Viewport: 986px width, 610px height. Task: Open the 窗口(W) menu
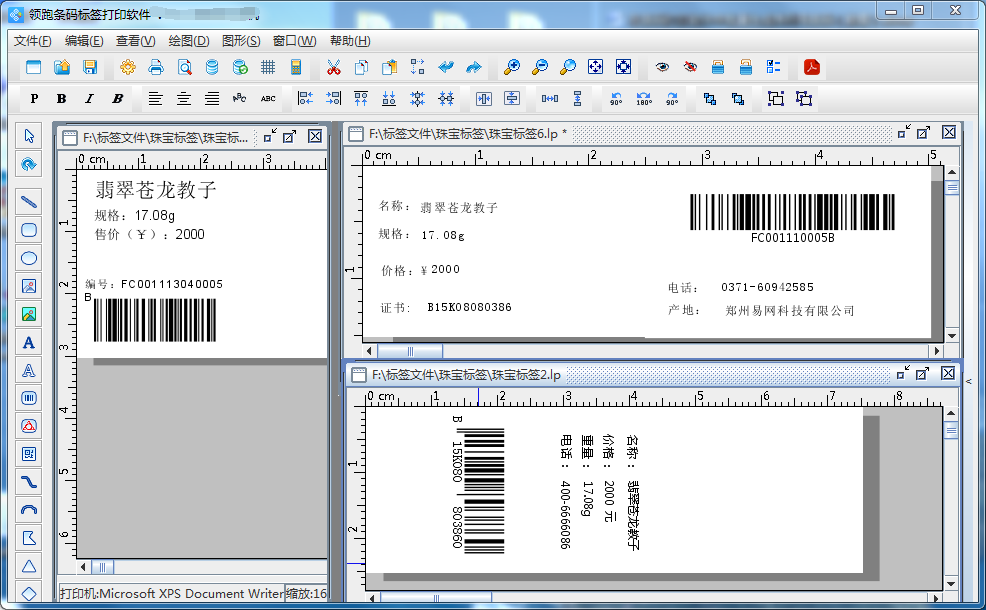(x=294, y=41)
